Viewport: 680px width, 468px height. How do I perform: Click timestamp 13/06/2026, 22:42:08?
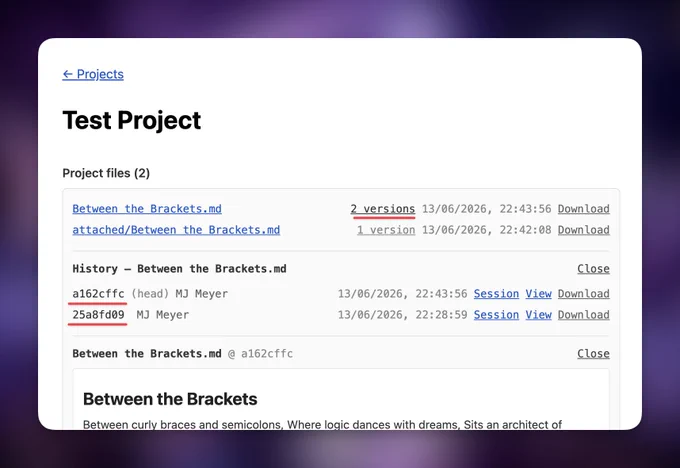coord(487,230)
